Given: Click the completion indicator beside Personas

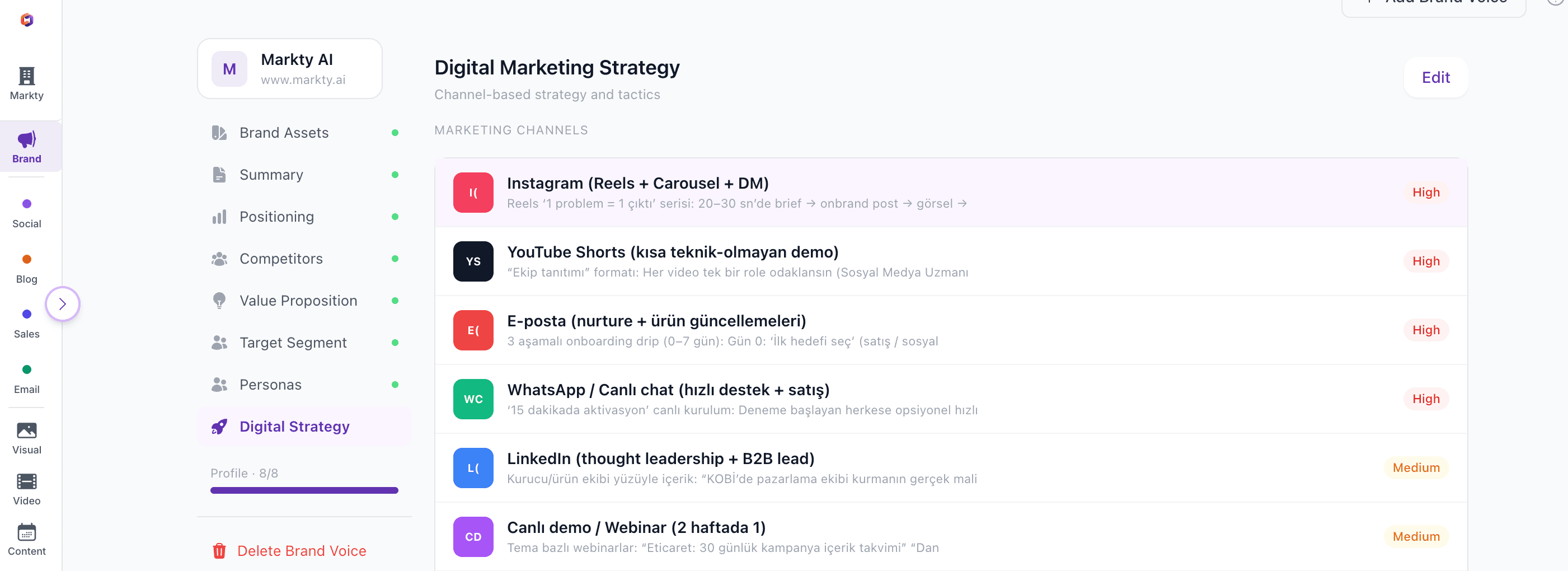Looking at the screenshot, I should tap(396, 384).
